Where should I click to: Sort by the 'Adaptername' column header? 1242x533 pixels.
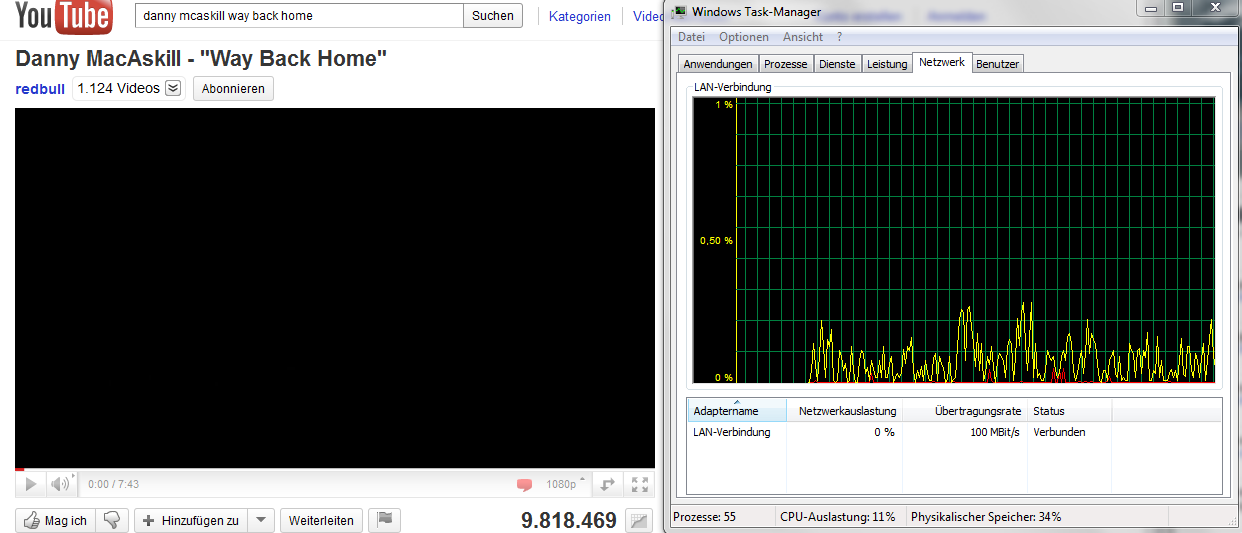coord(737,411)
